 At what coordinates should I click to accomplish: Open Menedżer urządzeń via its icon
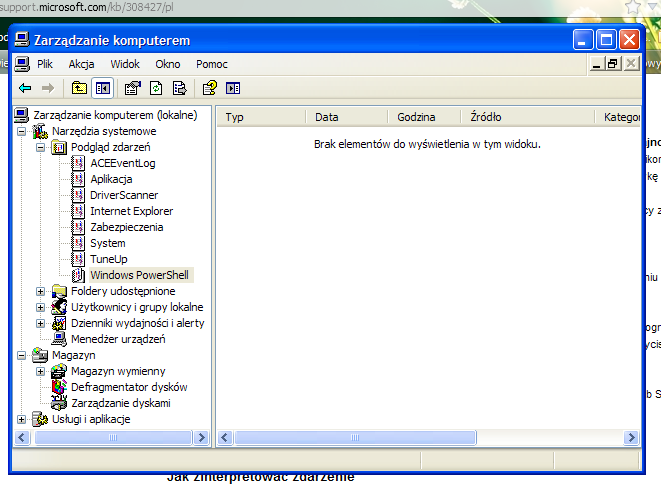pos(59,339)
